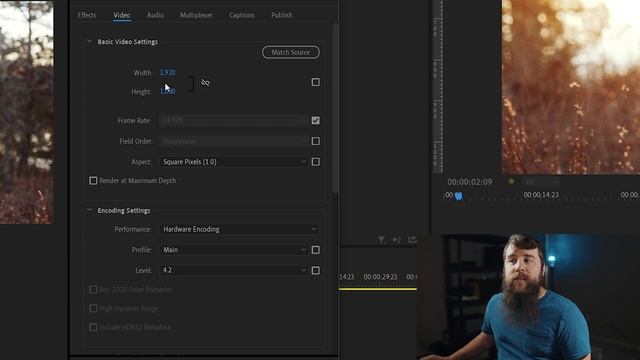Screen dimensions: 640x360
Task: Toggle the Aspect match source checkbox
Action: (x=316, y=162)
